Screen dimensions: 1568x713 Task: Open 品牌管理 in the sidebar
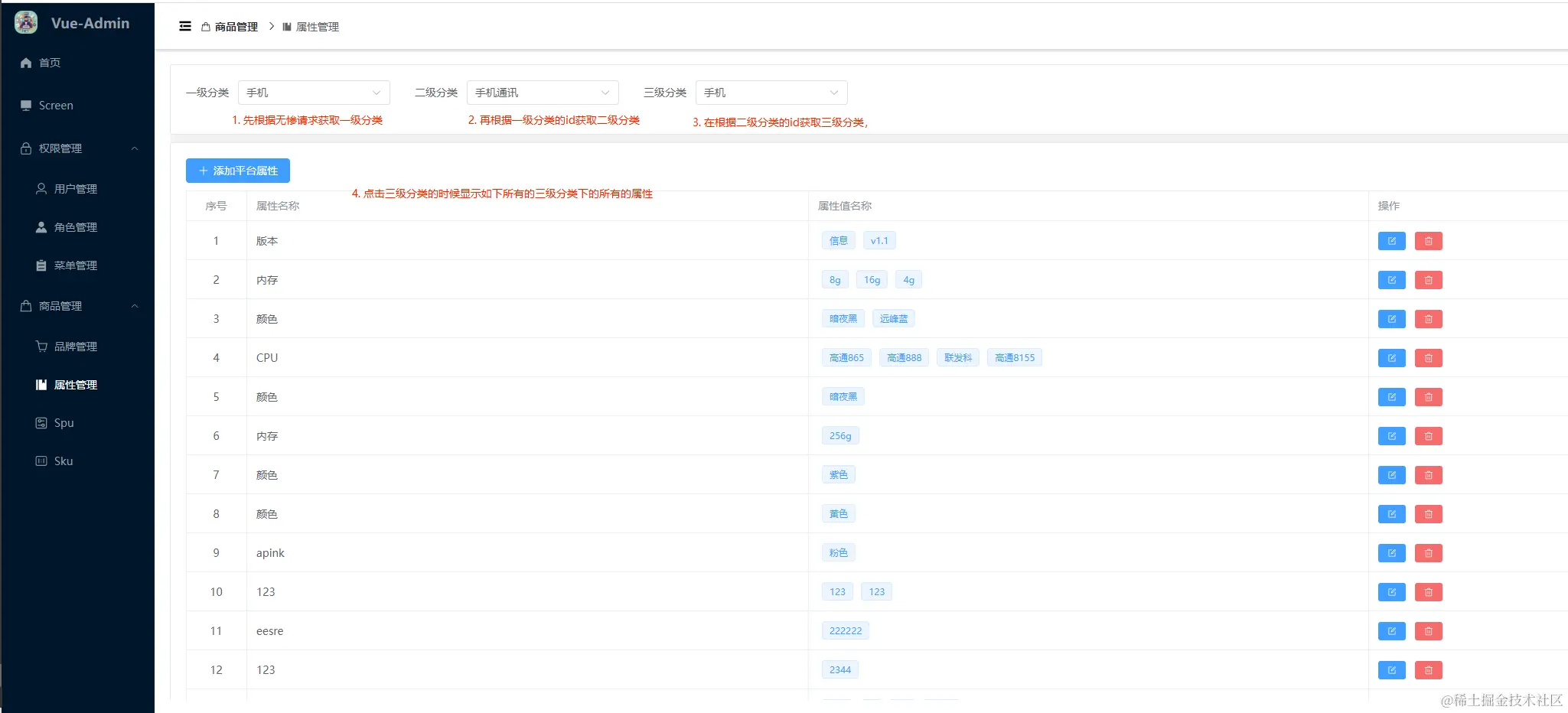click(x=77, y=347)
